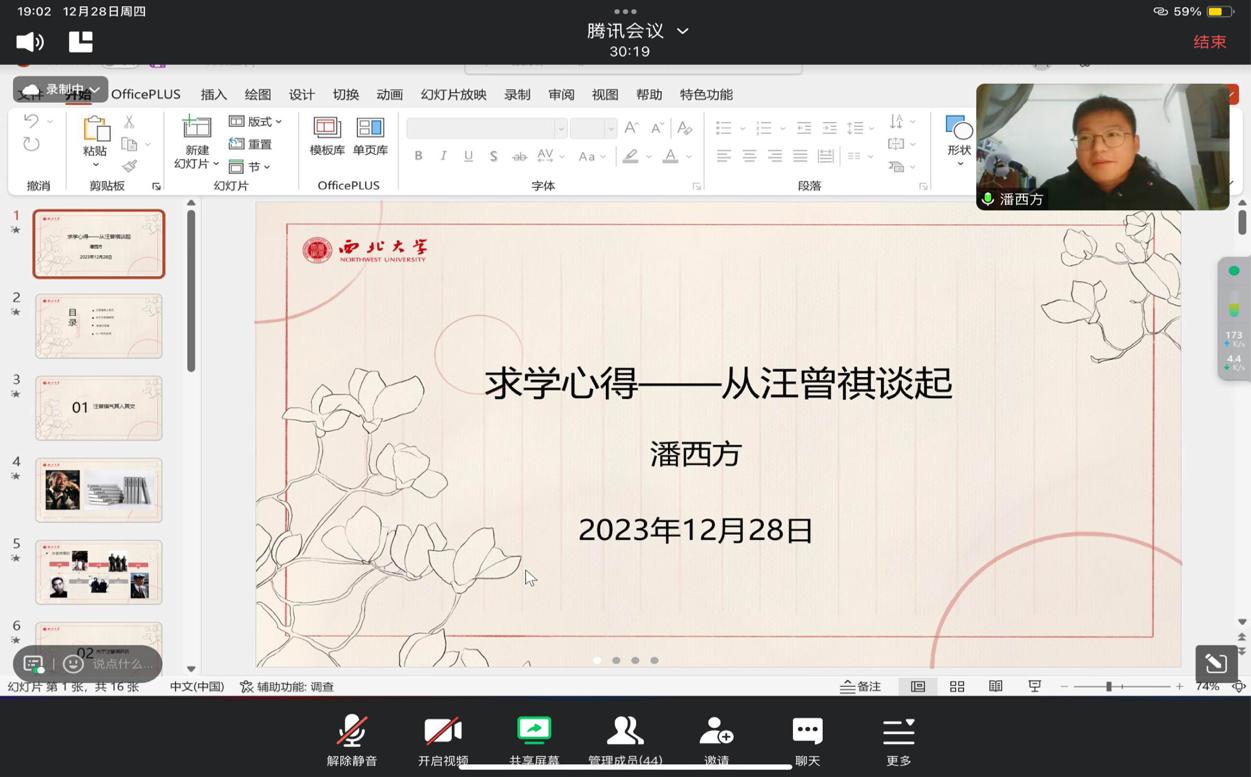
Task: Click the Paste (粘贴) clipboard icon
Action: [95, 129]
